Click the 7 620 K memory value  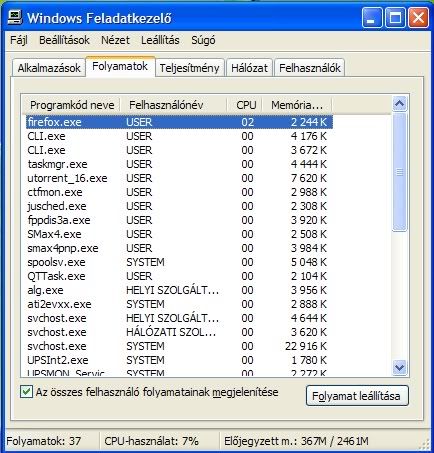point(309,178)
